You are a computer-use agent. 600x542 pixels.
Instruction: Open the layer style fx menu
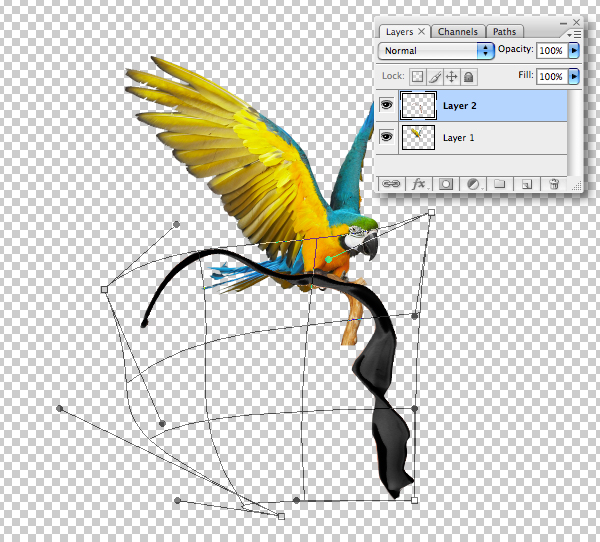419,184
